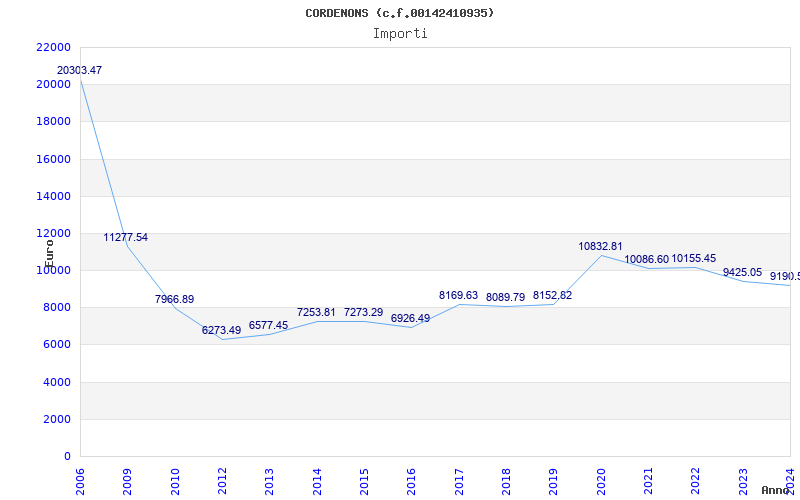Click the data label 8089.79
The height and width of the screenshot is (500, 800).
point(505,297)
